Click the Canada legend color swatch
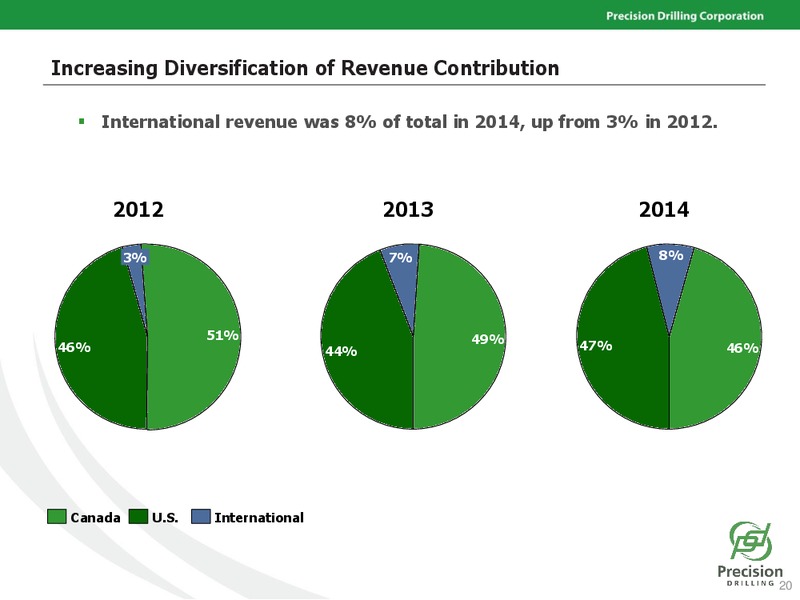The width and height of the screenshot is (800, 600). coord(57,516)
